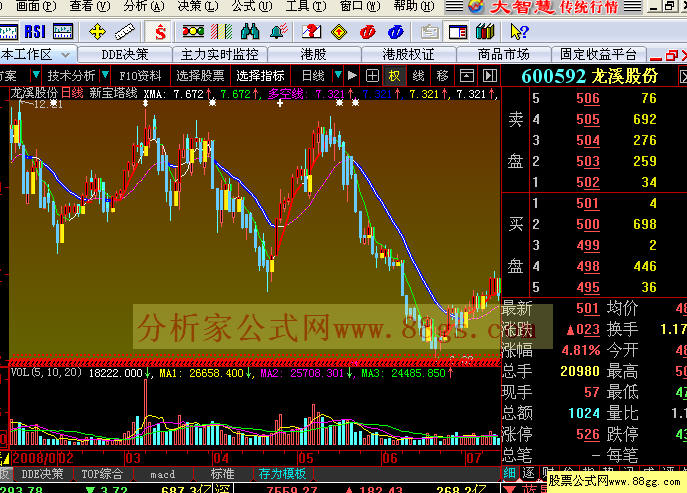
Task: Toggle the 权 adjustment button
Action: pos(394,76)
